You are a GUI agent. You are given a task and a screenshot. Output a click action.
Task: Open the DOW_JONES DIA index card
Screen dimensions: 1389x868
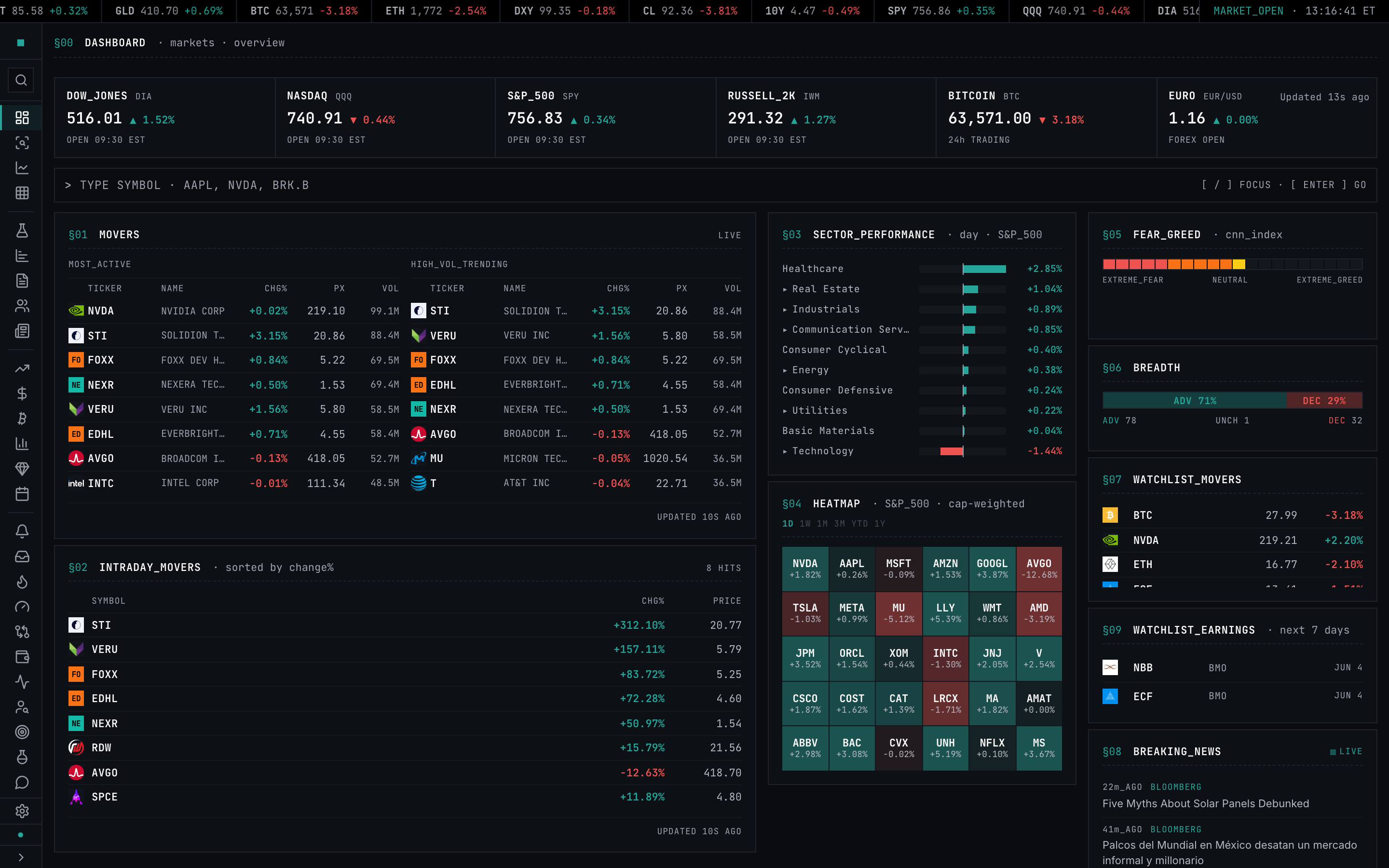[x=165, y=118]
